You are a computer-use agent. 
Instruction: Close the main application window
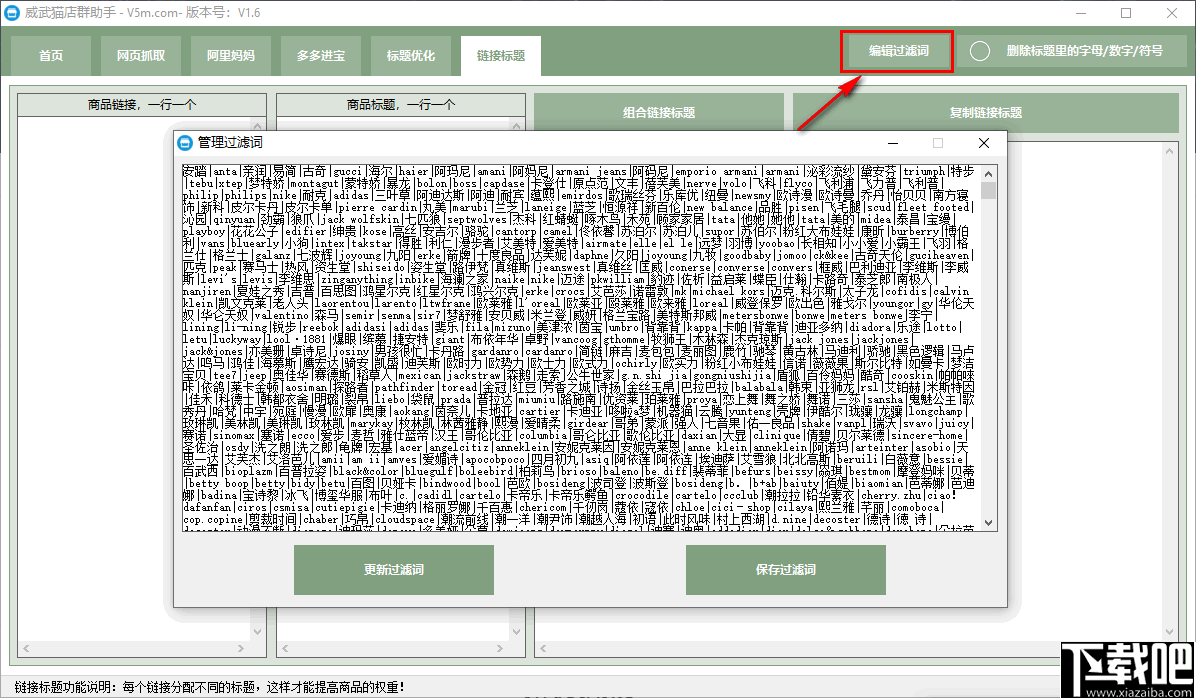coord(1170,13)
